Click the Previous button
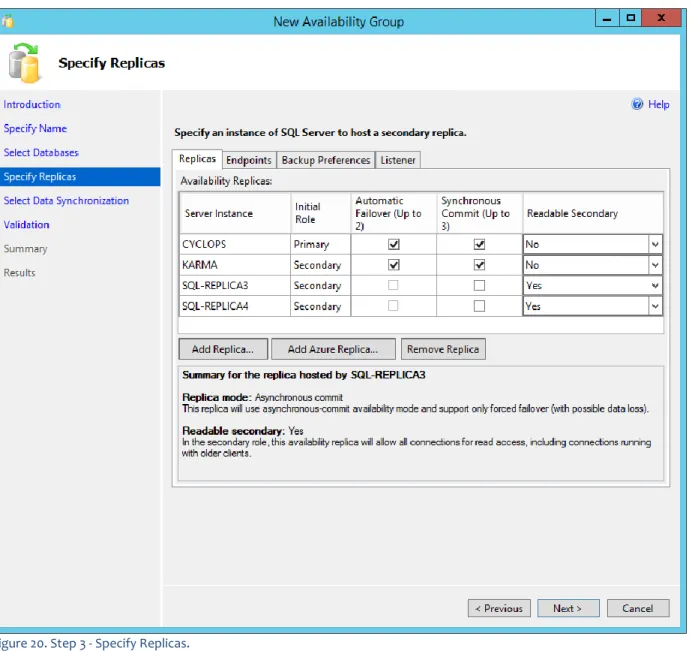Viewport: 698px width, 651px height. pos(499,608)
